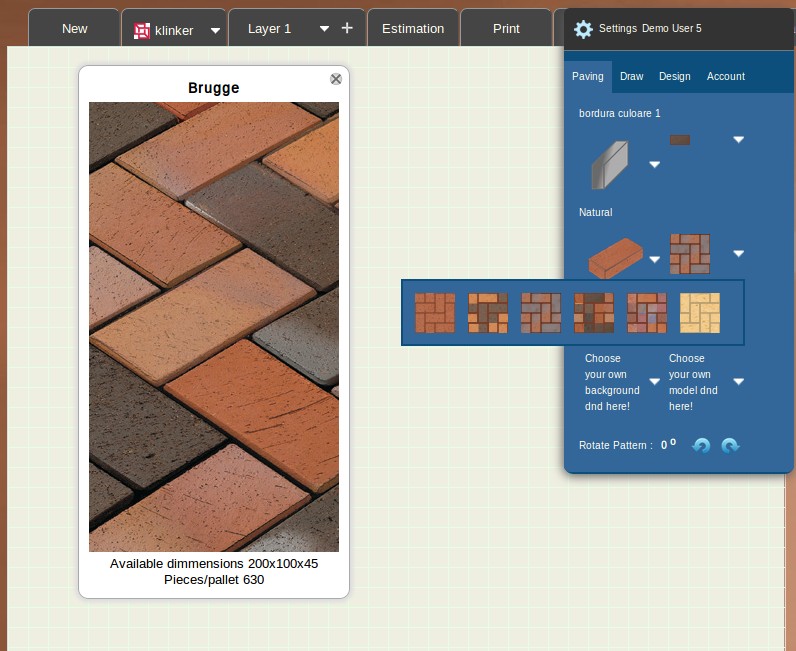The width and height of the screenshot is (796, 651).
Task: Click the Layer 1 label
Action: click(270, 28)
